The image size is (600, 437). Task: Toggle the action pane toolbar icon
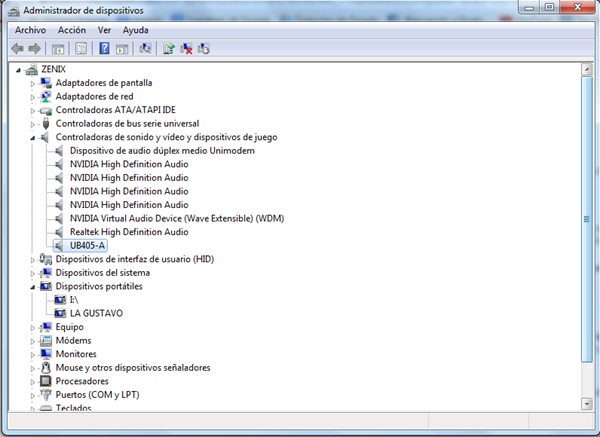click(122, 49)
